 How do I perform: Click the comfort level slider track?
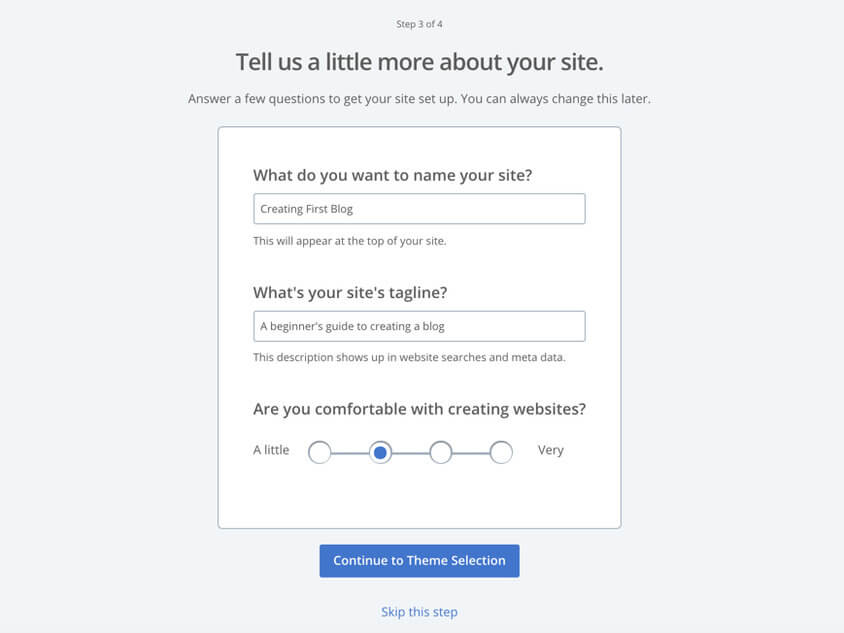[x=410, y=452]
